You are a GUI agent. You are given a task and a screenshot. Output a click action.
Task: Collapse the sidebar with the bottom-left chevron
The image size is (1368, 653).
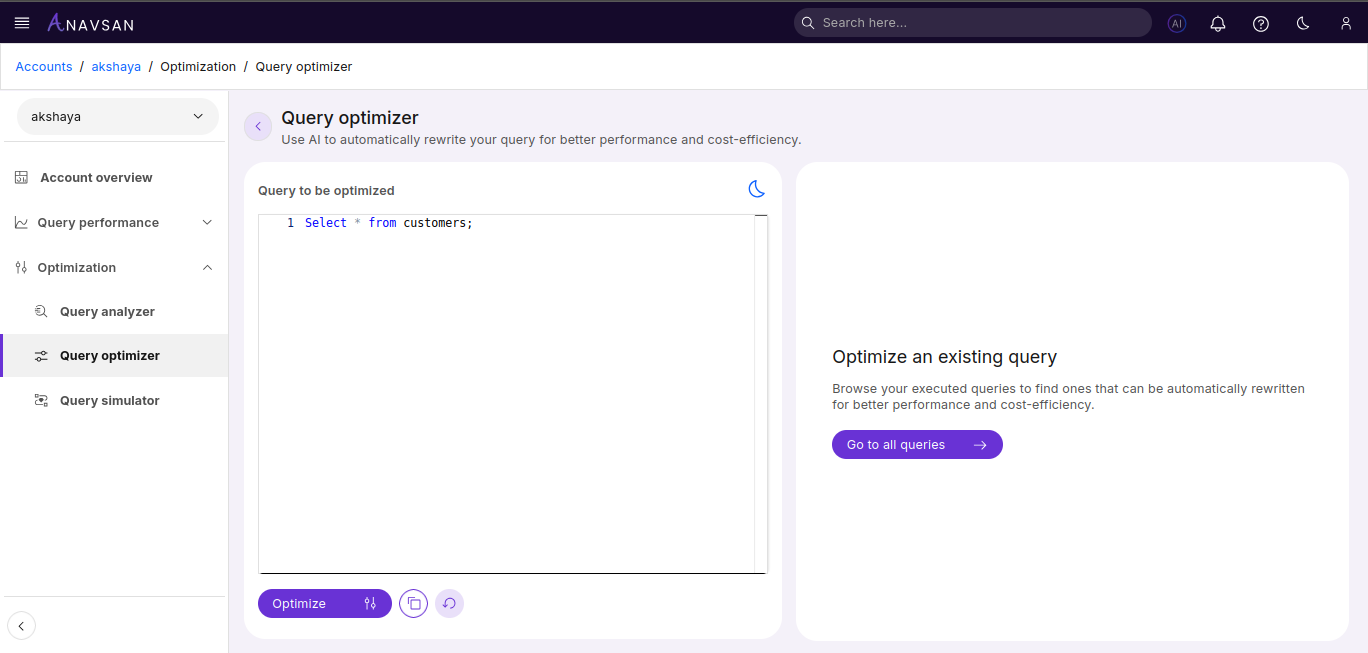[21, 625]
